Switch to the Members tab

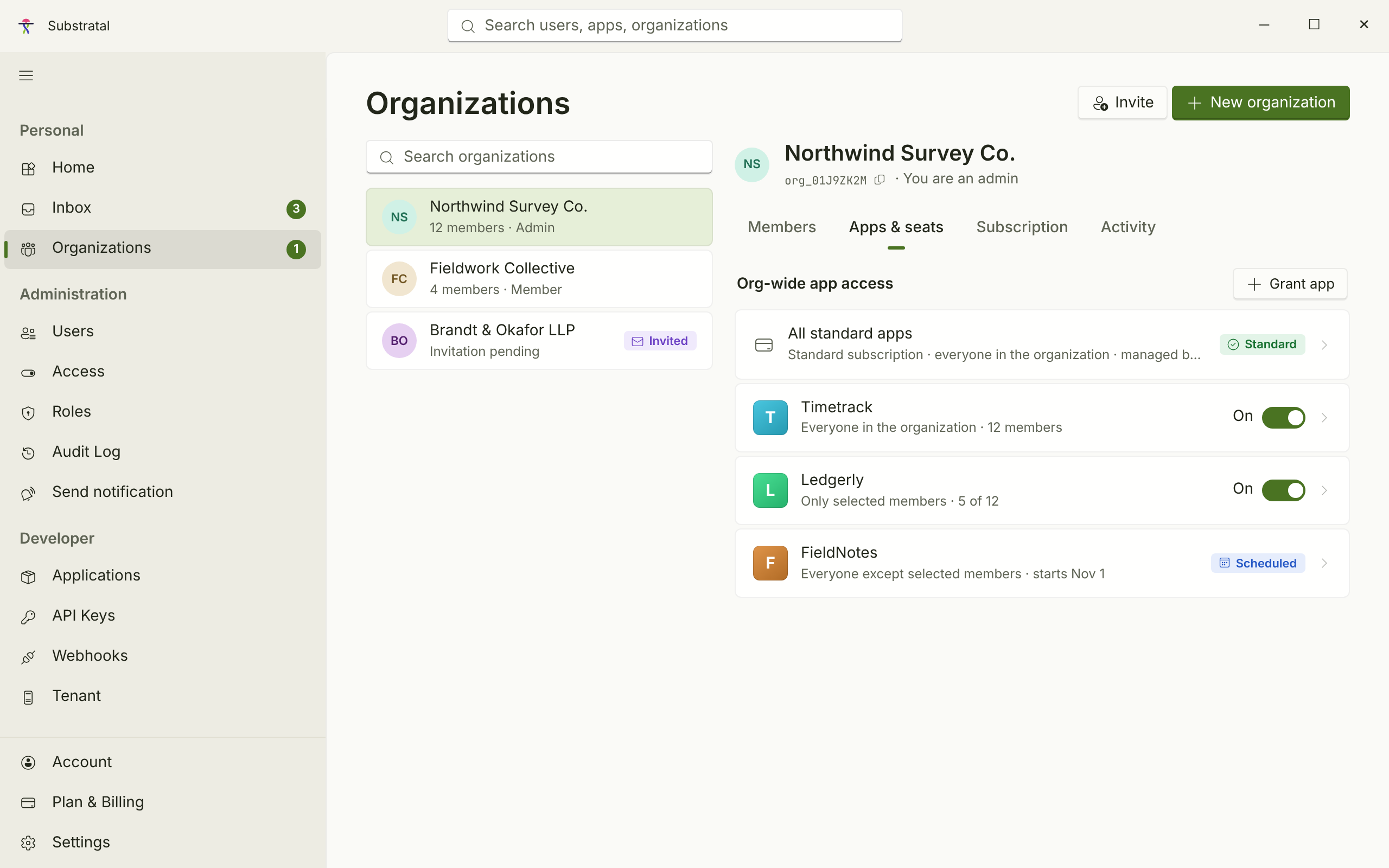click(781, 227)
